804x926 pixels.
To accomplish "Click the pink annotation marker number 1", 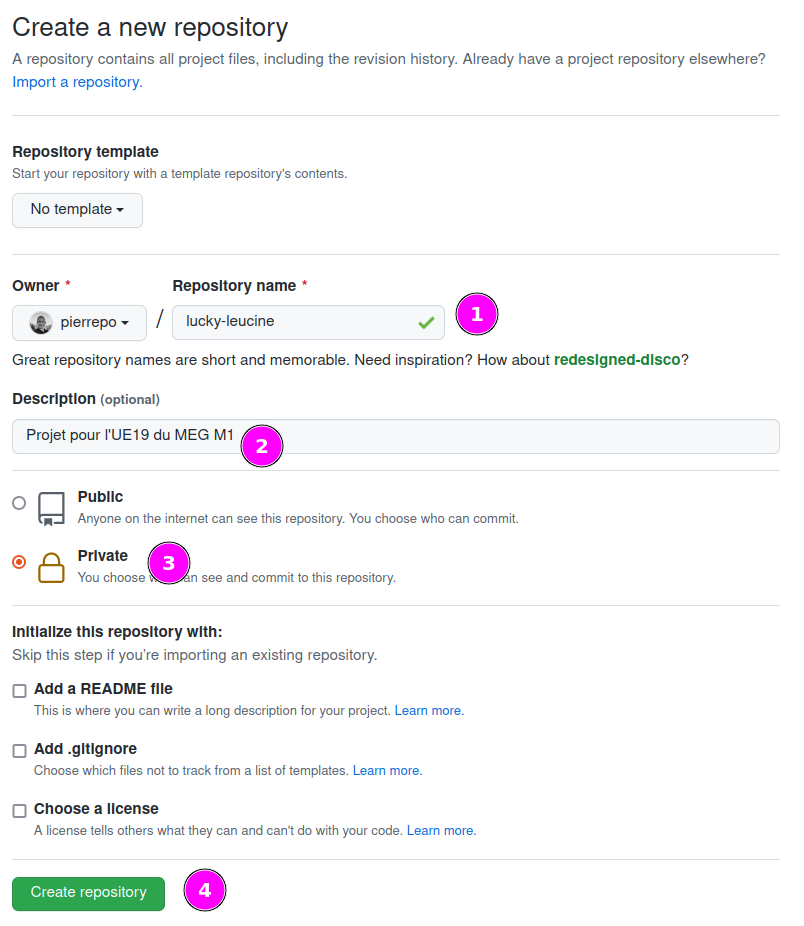I will (x=476, y=314).
